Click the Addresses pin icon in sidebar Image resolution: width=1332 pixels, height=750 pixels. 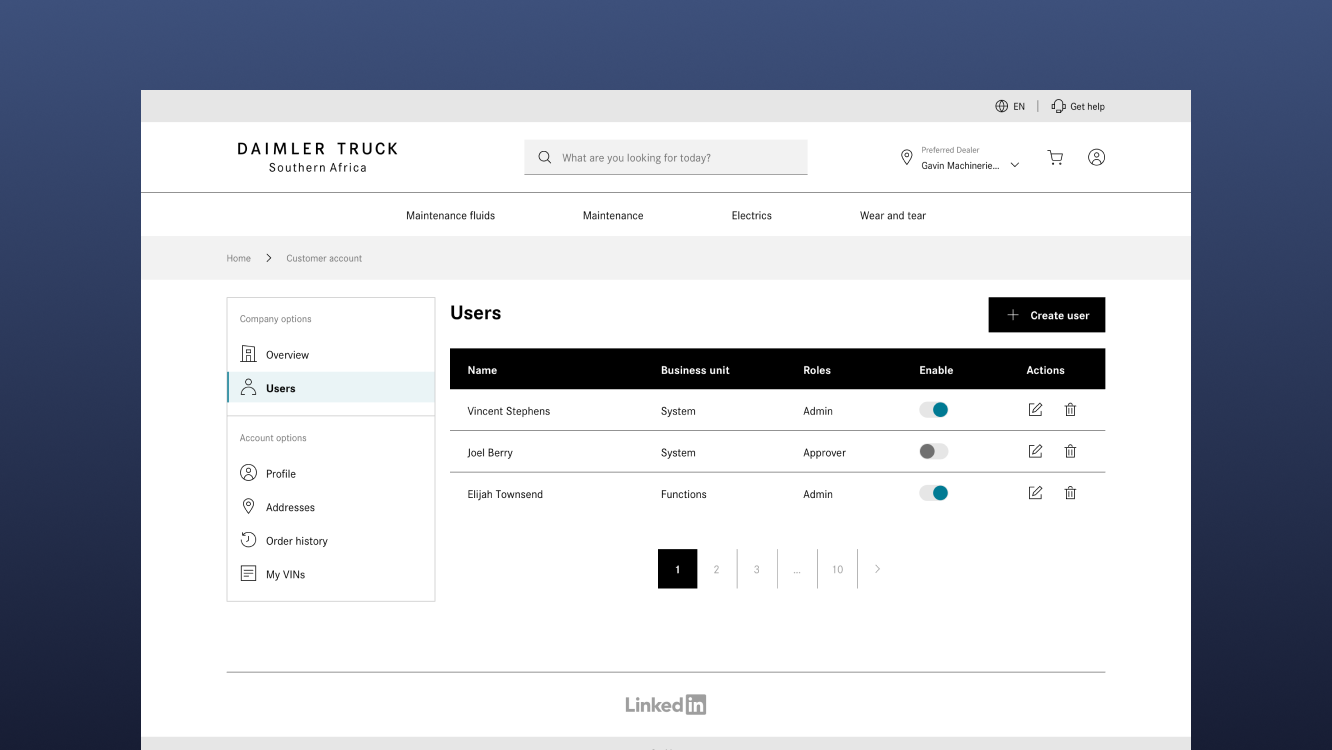tap(249, 507)
